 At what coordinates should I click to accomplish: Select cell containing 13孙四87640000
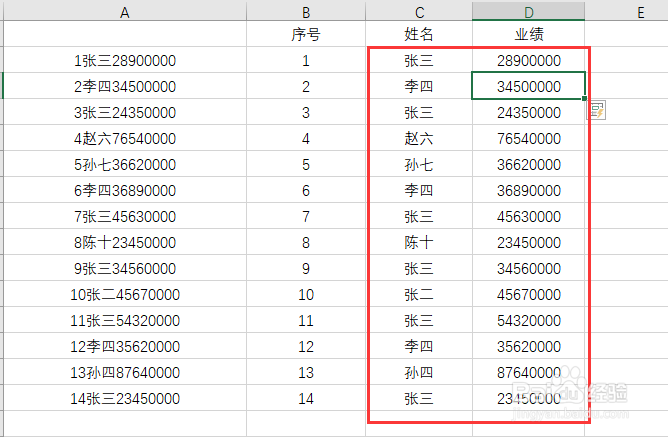pyautogui.click(x=125, y=372)
